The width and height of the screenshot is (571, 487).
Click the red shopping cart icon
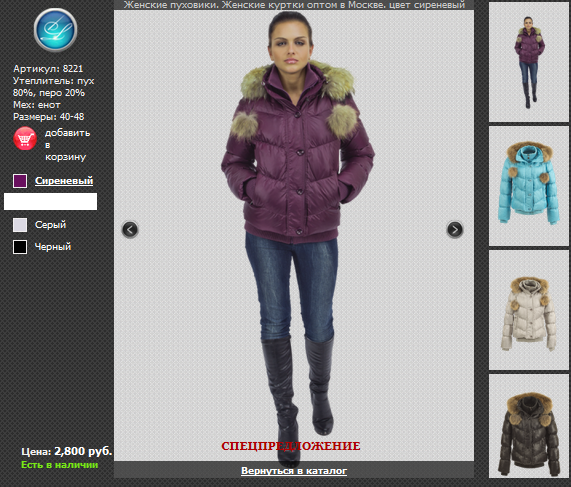point(25,138)
